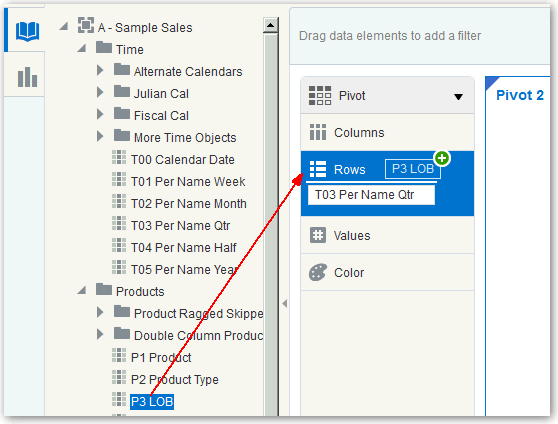Click the green plus add indicator
The width and height of the screenshot is (558, 424).
click(442, 158)
